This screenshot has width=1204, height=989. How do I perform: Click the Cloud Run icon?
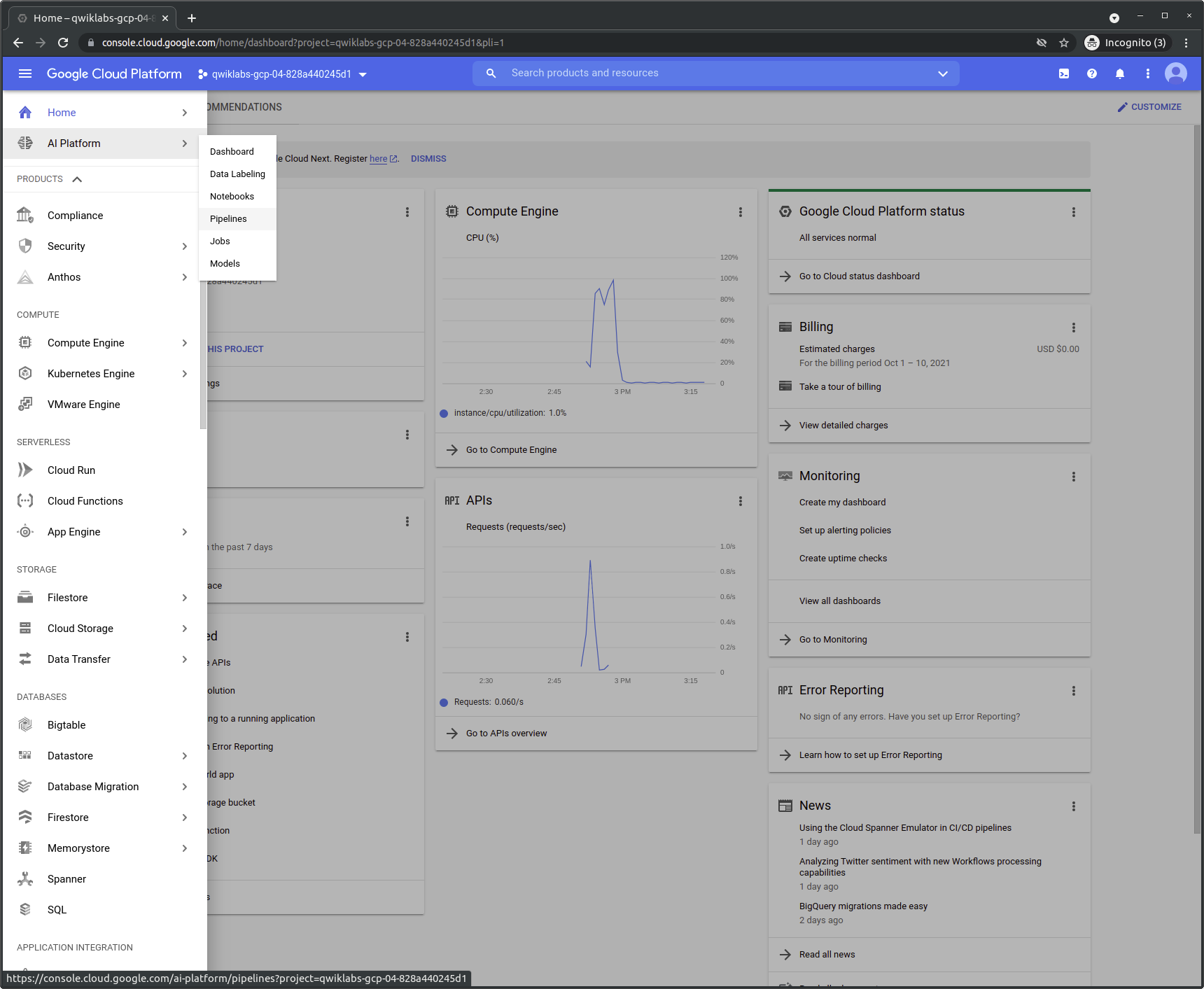(25, 470)
